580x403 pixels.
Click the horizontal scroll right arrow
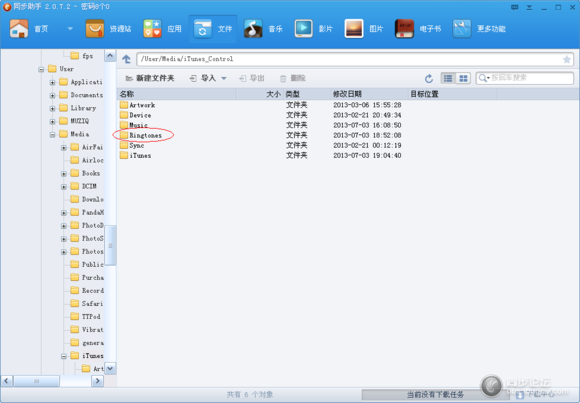tap(97, 380)
